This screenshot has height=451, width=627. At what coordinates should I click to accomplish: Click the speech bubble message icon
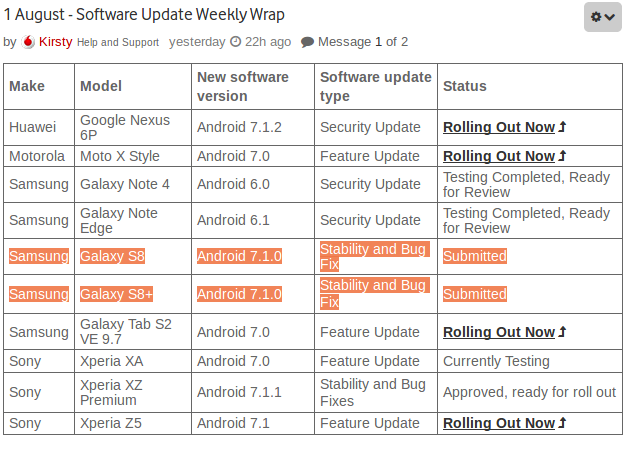tap(307, 42)
